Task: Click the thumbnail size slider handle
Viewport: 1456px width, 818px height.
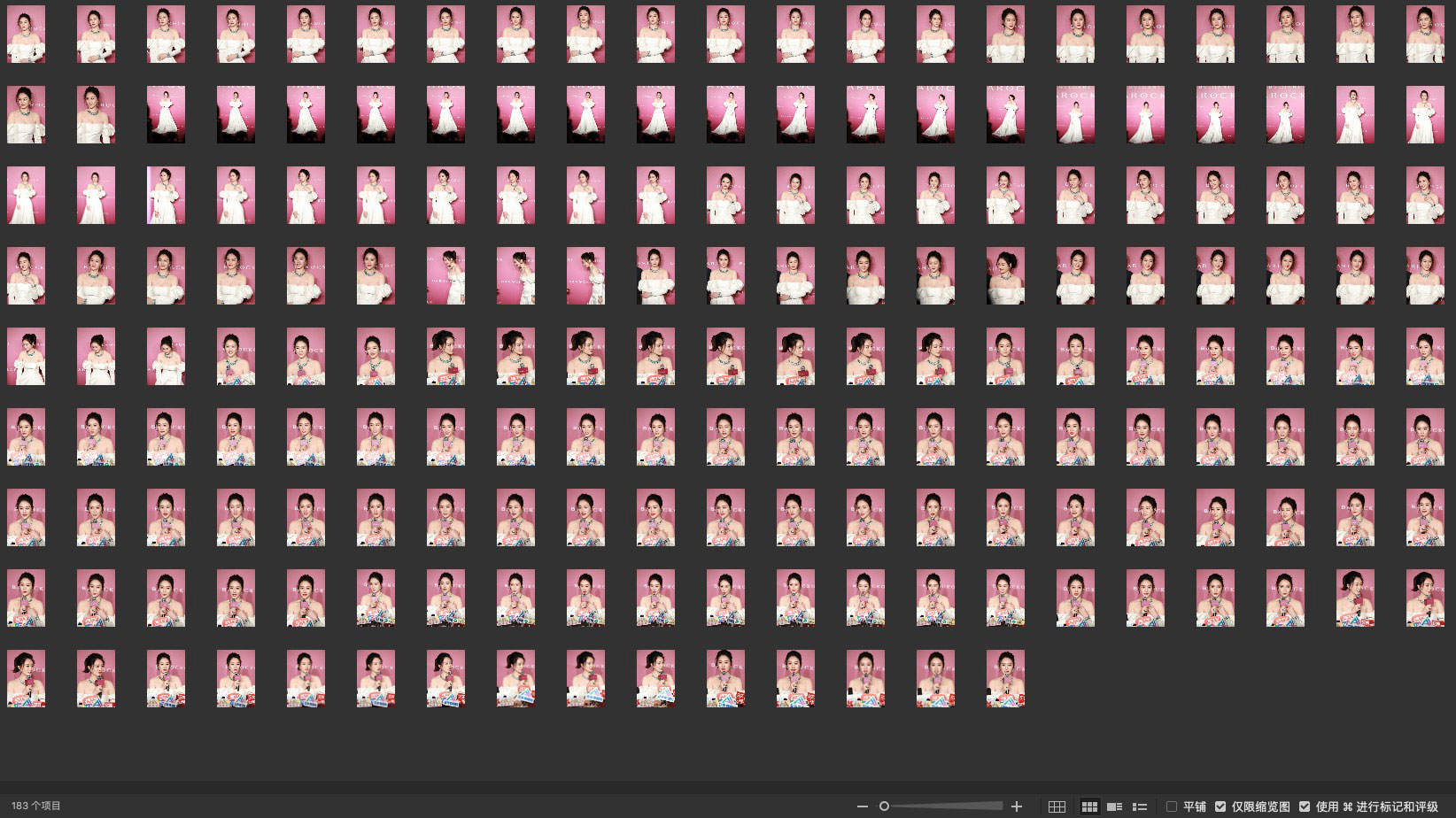Action: [884, 806]
